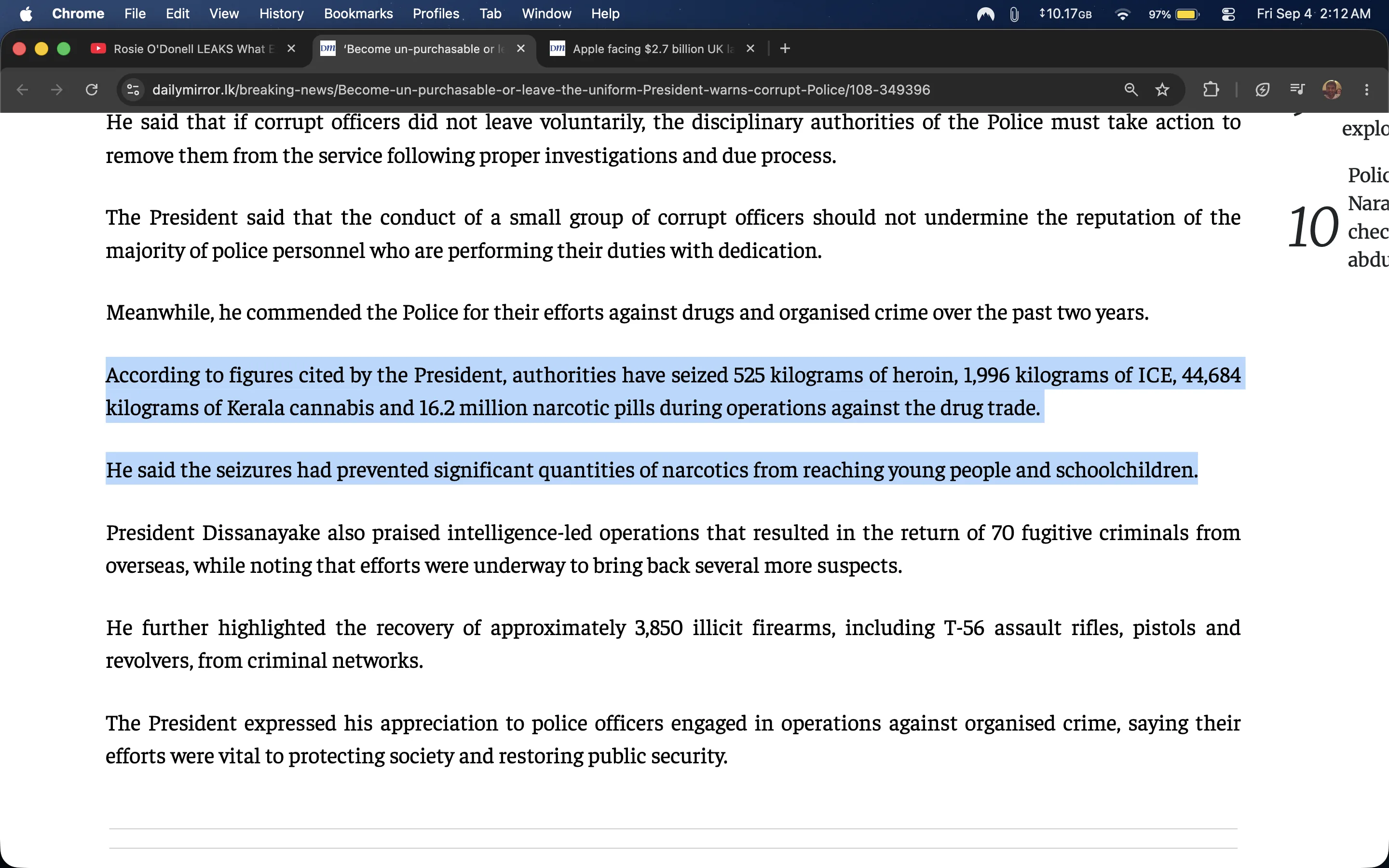
Task: Click the highlighted 'He said the seizures' sentence
Action: 652,470
